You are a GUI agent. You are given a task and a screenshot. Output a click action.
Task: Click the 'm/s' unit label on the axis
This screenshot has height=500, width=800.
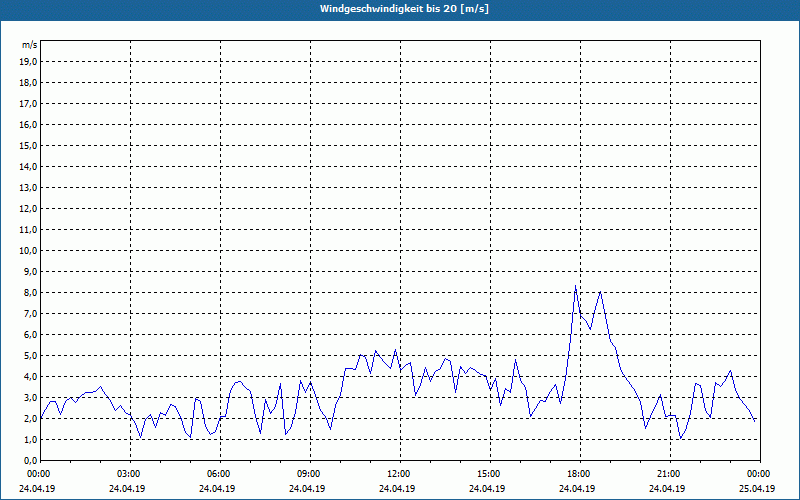[x=30, y=45]
